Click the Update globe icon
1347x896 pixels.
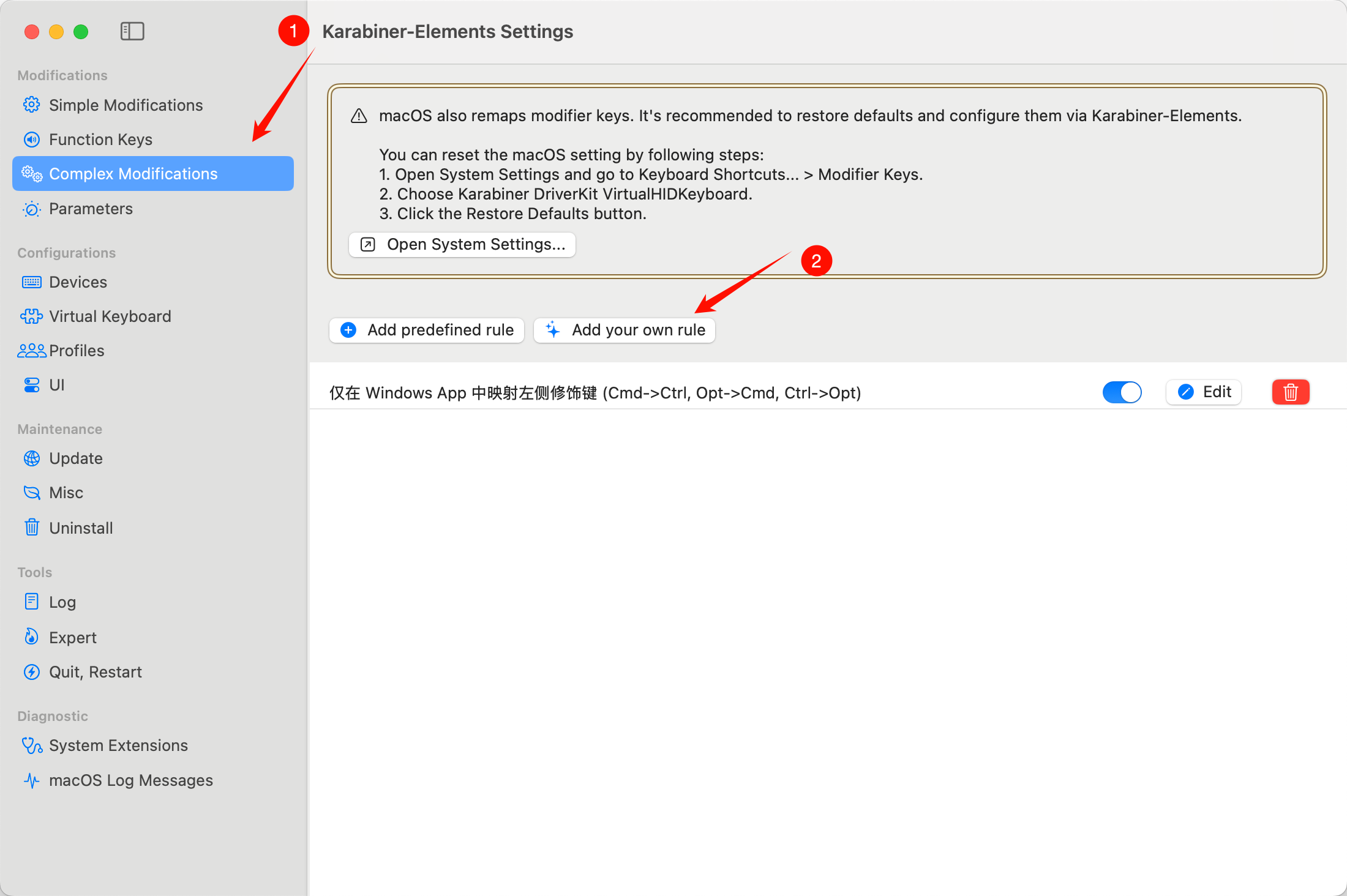tap(32, 458)
